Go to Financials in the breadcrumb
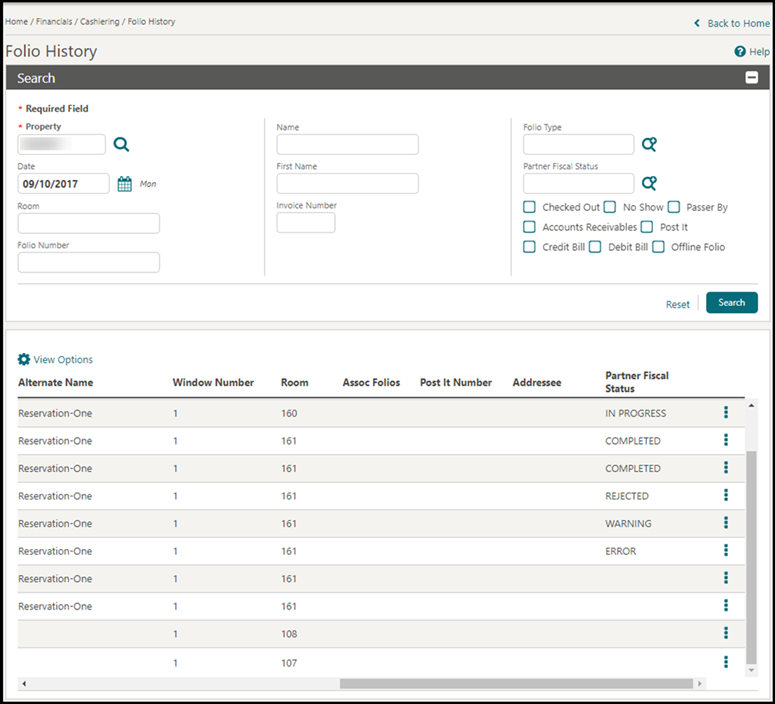 tap(54, 22)
